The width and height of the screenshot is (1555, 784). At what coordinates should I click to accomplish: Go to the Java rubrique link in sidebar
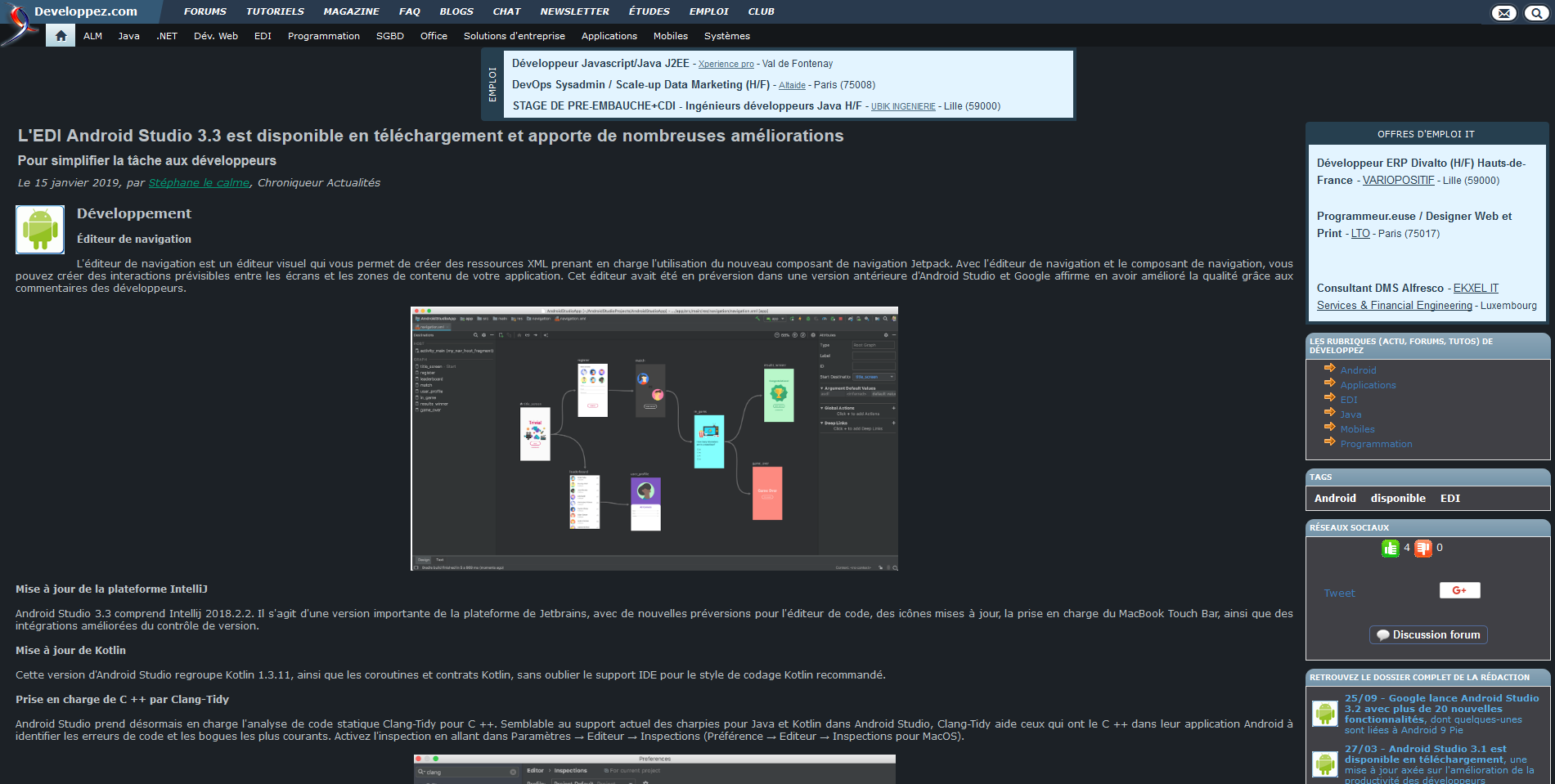coord(1351,414)
